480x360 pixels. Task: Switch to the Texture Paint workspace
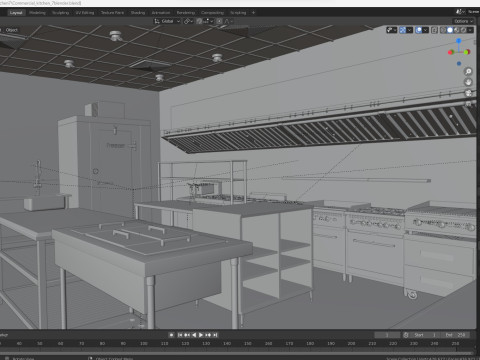[x=112, y=13]
